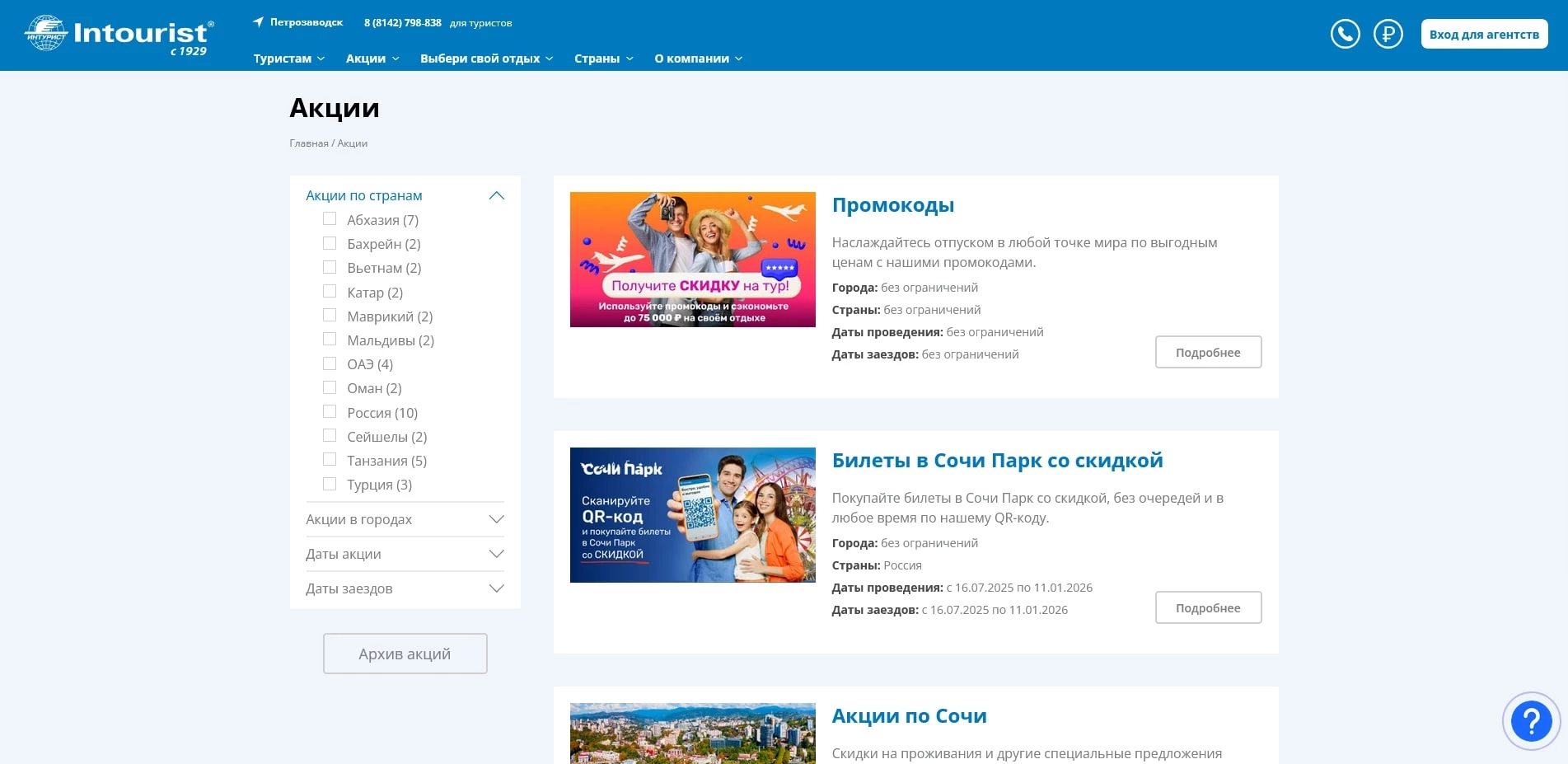Open the Туристам dropdown menu

(283, 58)
